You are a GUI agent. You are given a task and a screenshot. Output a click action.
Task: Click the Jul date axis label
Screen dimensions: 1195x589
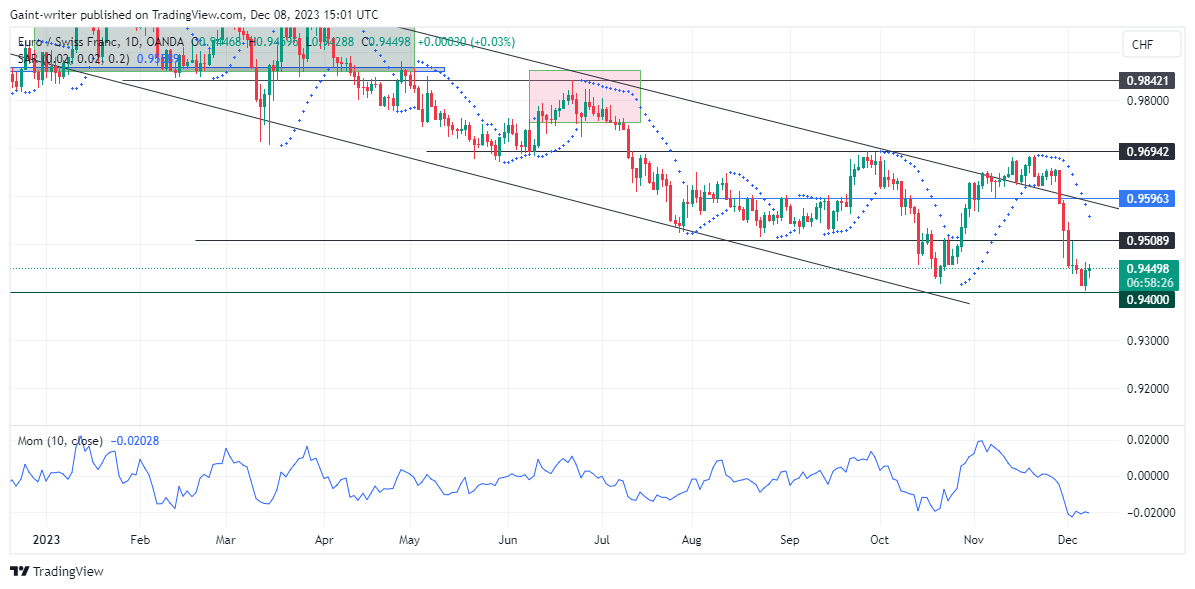(x=602, y=538)
